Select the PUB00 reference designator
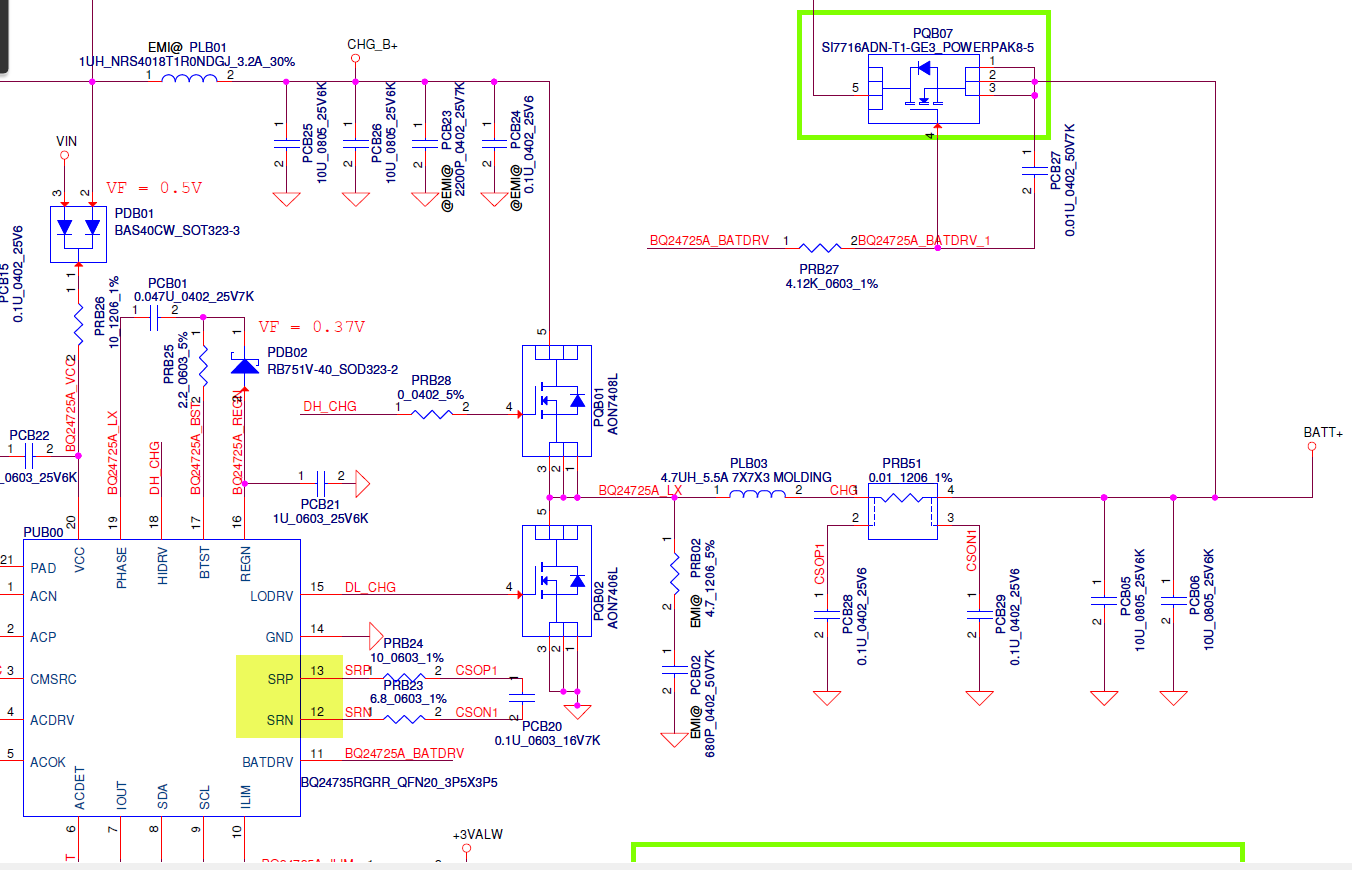Image resolution: width=1352 pixels, height=870 pixels. pyautogui.click(x=43, y=531)
